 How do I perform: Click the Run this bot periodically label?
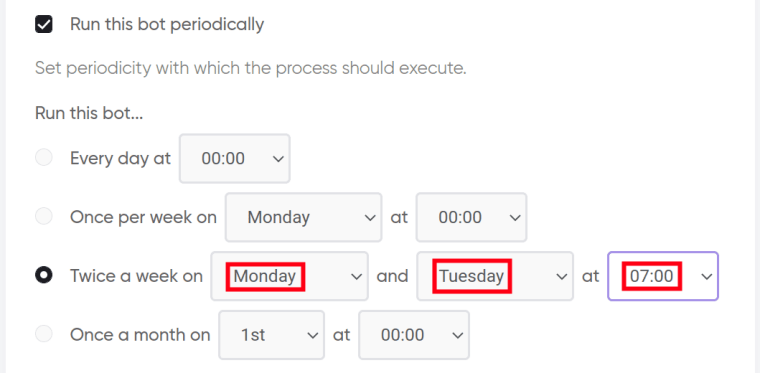[167, 24]
